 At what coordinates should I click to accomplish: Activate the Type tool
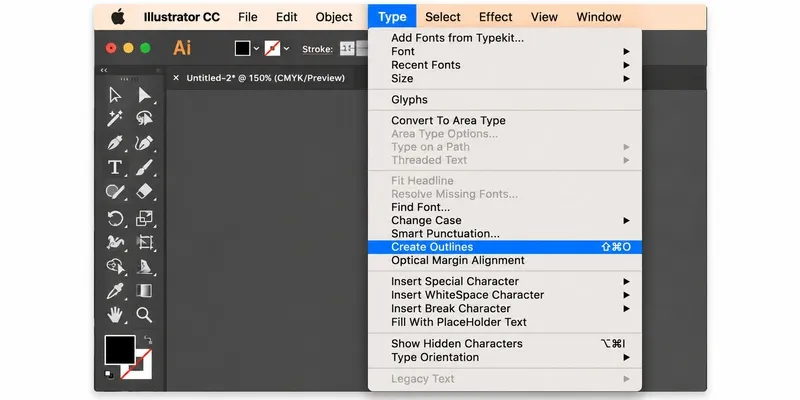tap(115, 167)
